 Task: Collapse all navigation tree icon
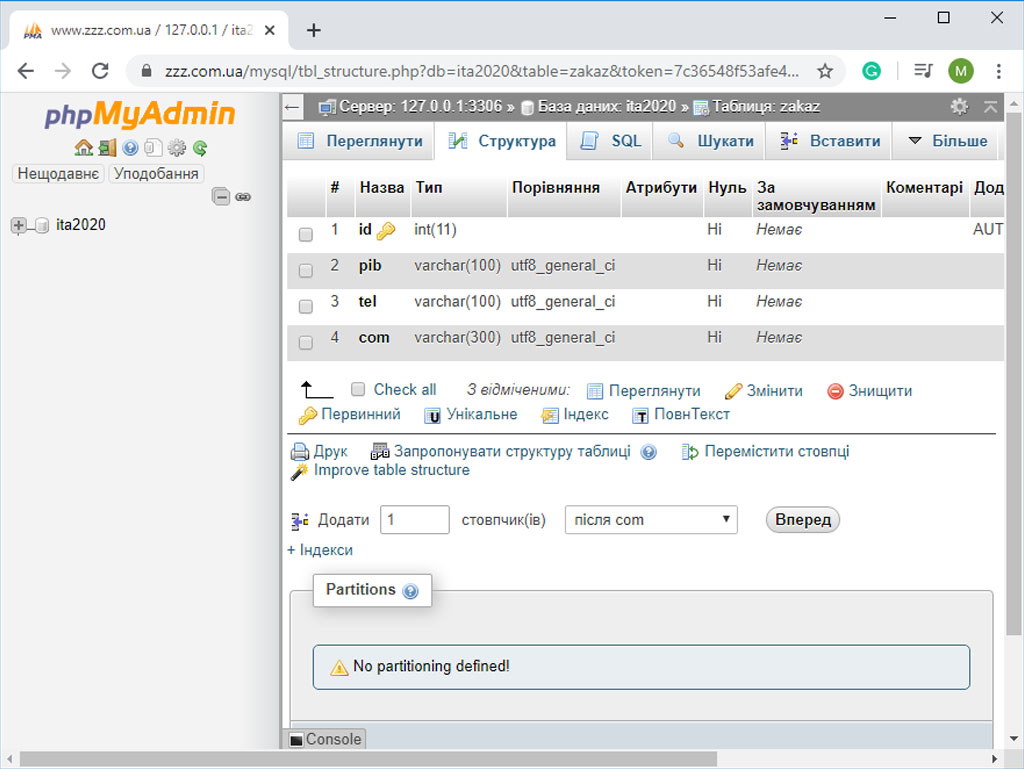point(221,196)
